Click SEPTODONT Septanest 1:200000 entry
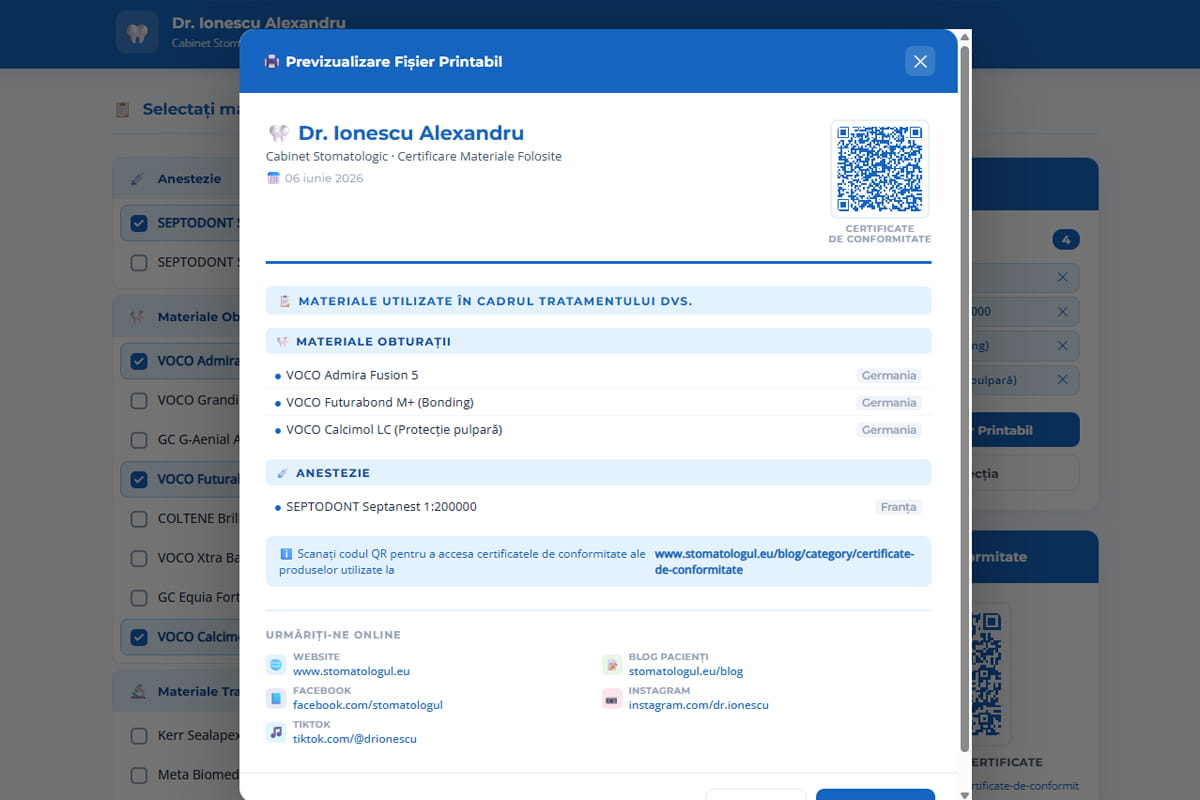 (598, 507)
